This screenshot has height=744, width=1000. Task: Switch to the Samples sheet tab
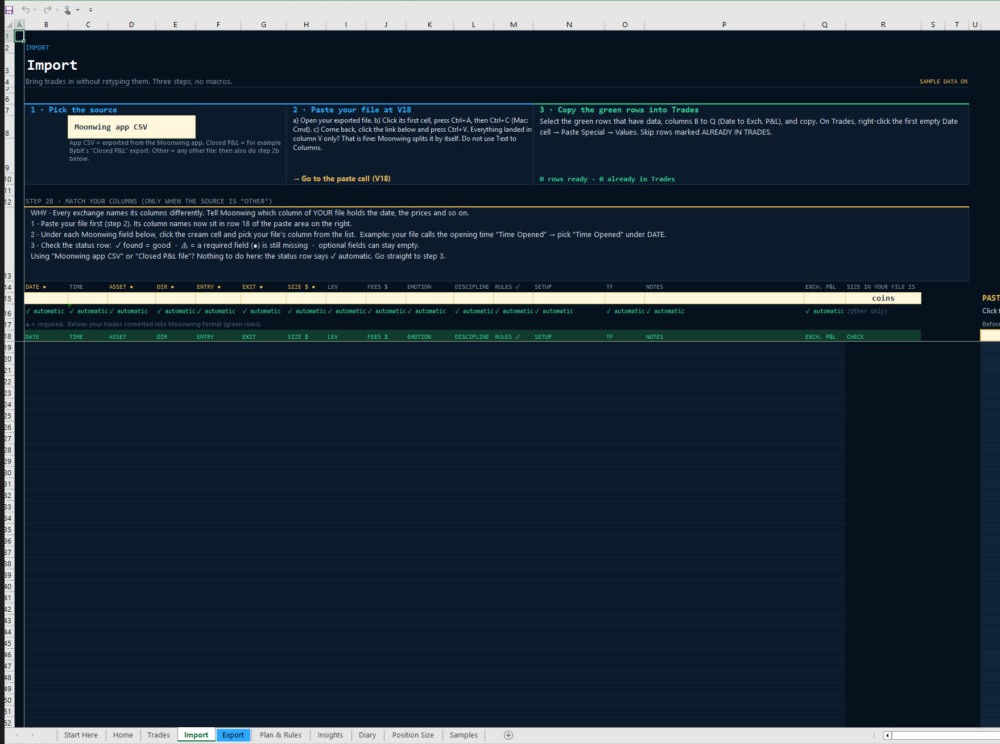click(464, 735)
